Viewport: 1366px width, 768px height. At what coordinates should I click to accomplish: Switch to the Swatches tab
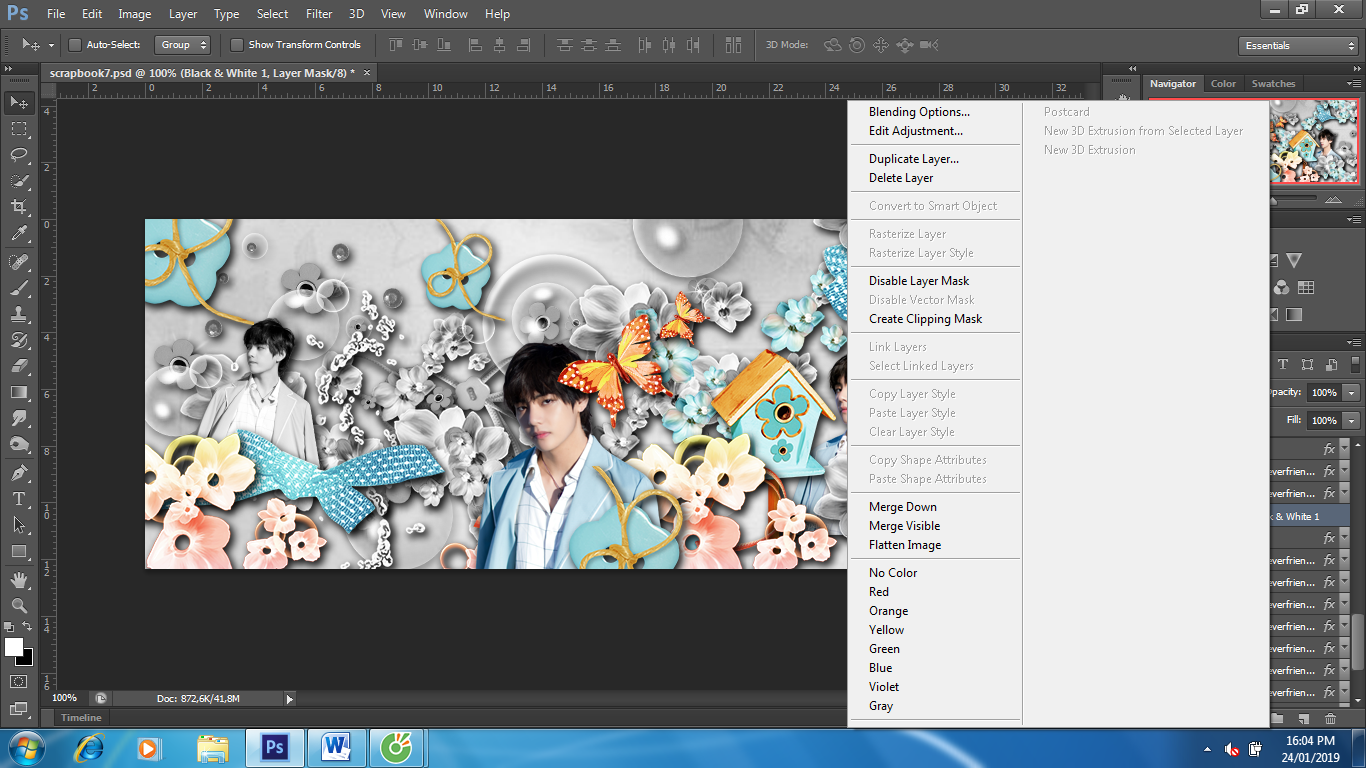[x=1273, y=84]
